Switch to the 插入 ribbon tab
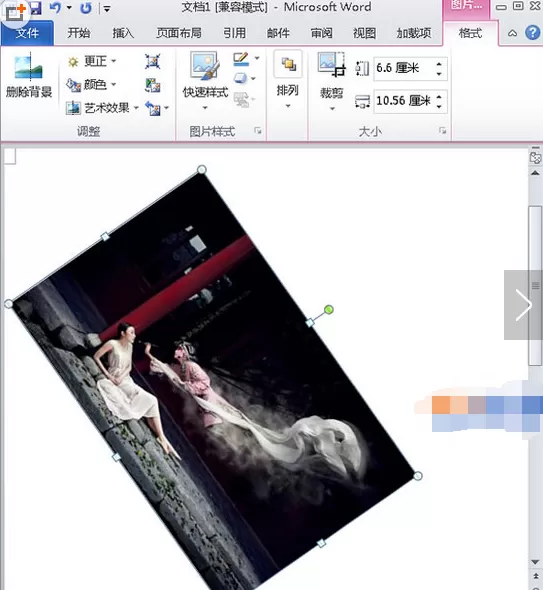This screenshot has height=590, width=543. click(x=123, y=33)
